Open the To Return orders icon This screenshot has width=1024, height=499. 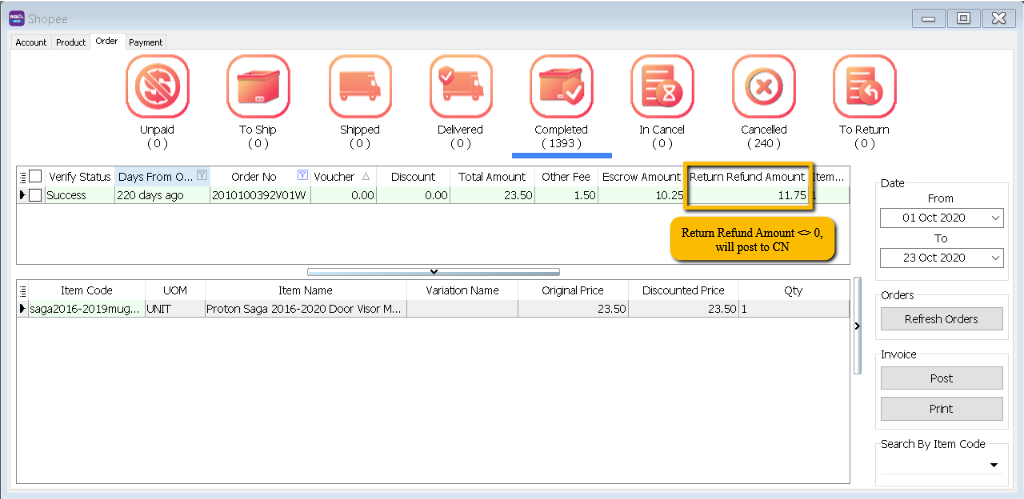pyautogui.click(x=864, y=87)
